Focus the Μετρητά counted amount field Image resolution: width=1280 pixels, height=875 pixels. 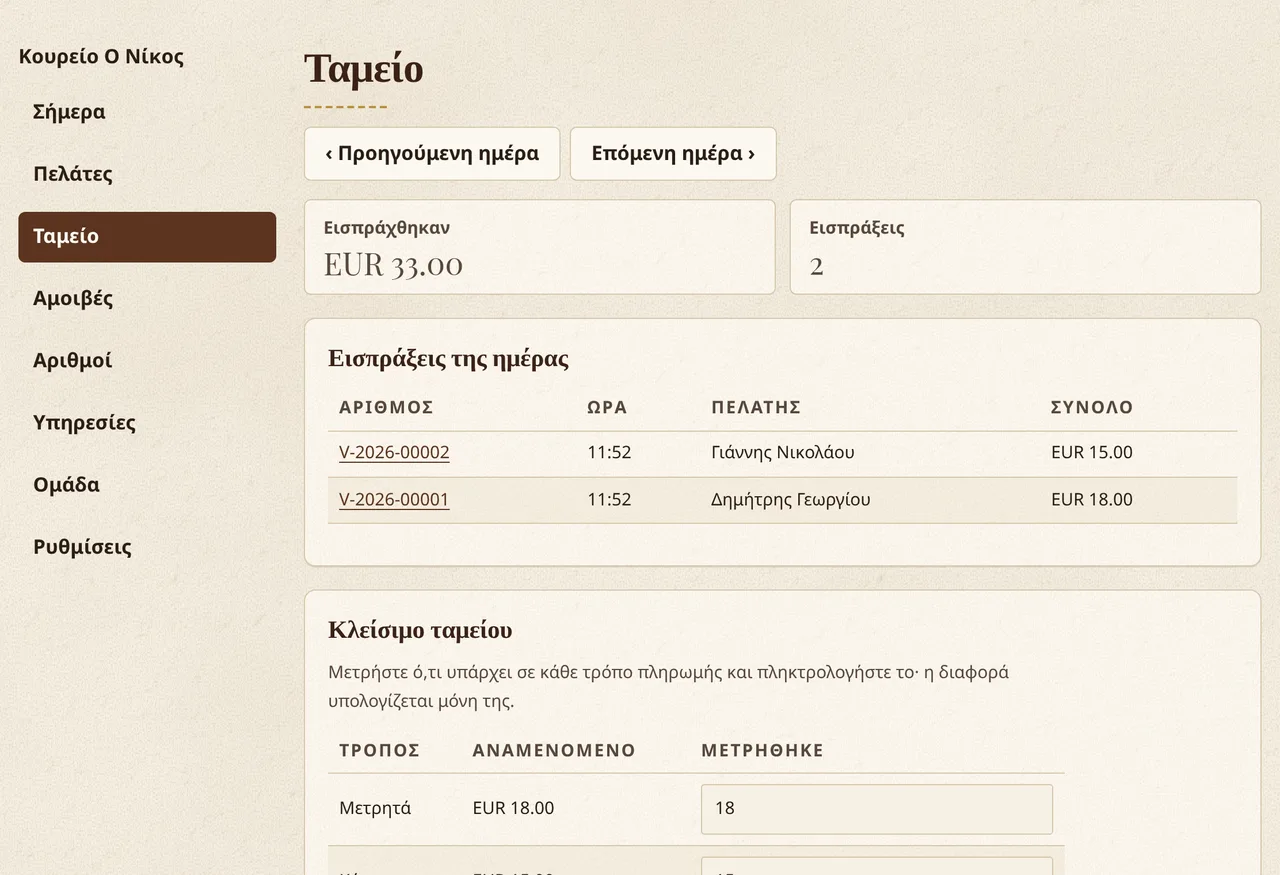click(877, 809)
